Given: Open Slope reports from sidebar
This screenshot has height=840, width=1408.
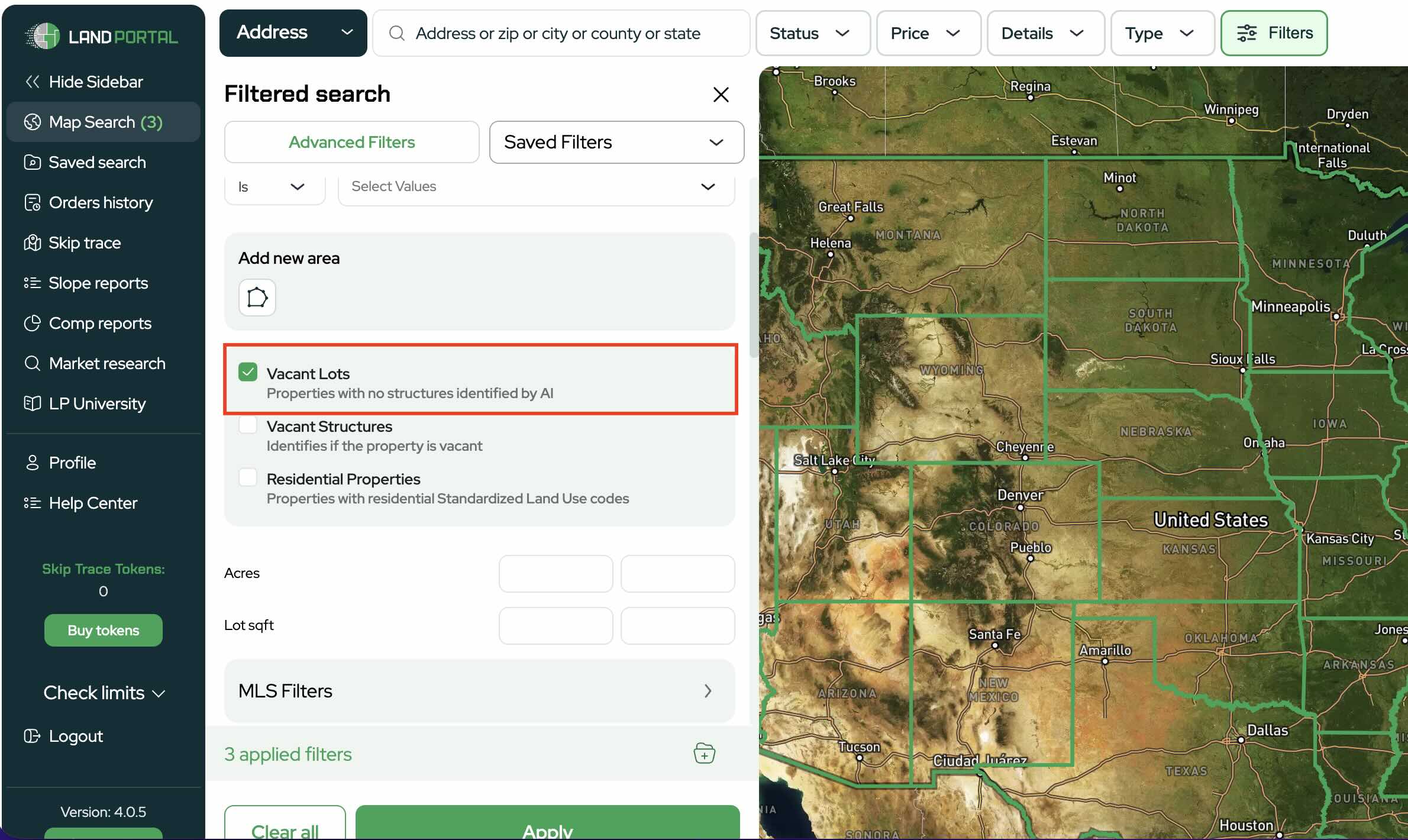Looking at the screenshot, I should click(x=98, y=283).
